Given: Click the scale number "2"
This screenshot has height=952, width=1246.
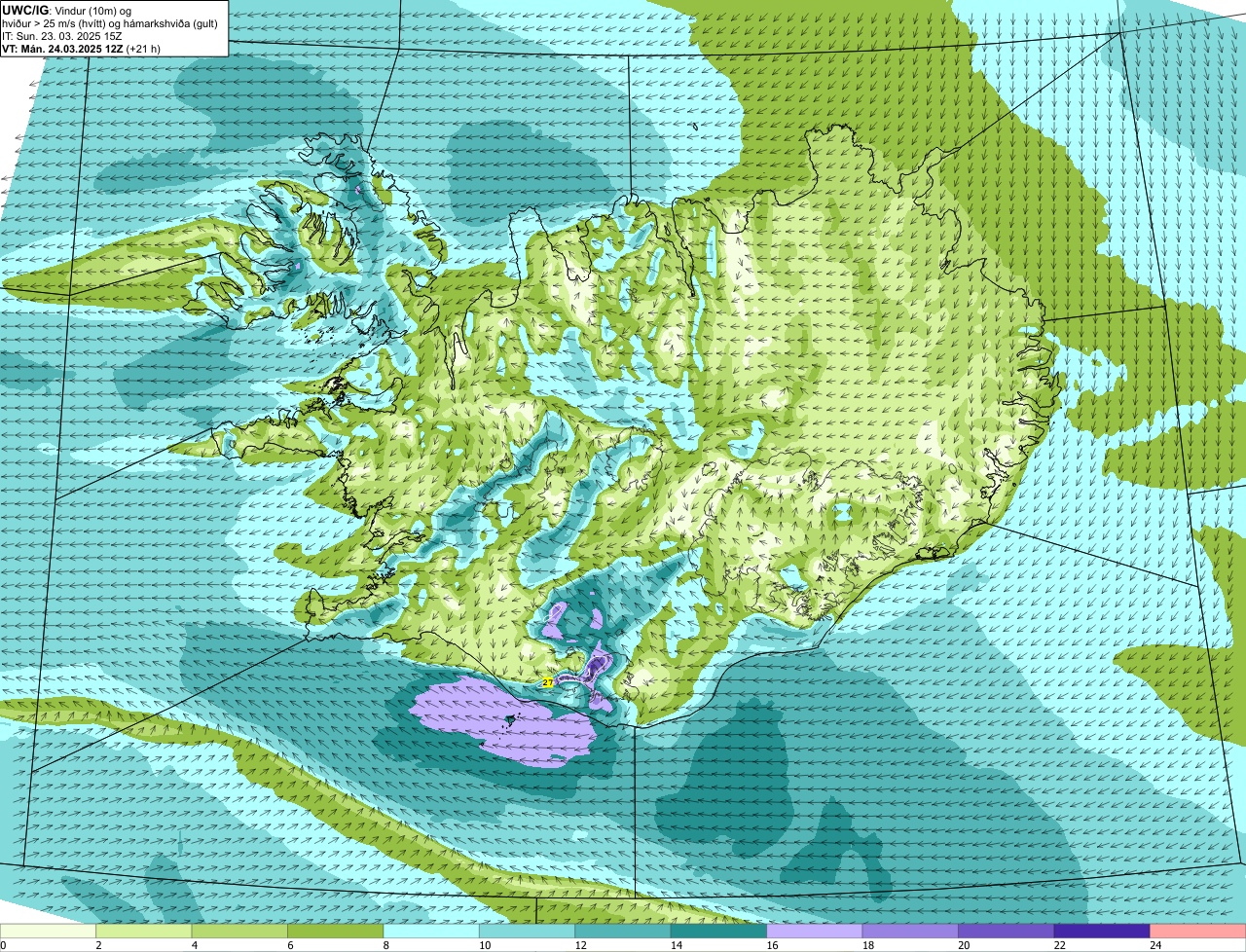Looking at the screenshot, I should [98, 945].
